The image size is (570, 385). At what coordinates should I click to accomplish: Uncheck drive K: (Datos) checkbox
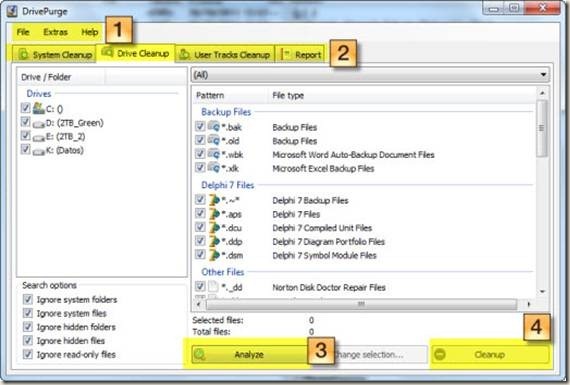tap(25, 149)
